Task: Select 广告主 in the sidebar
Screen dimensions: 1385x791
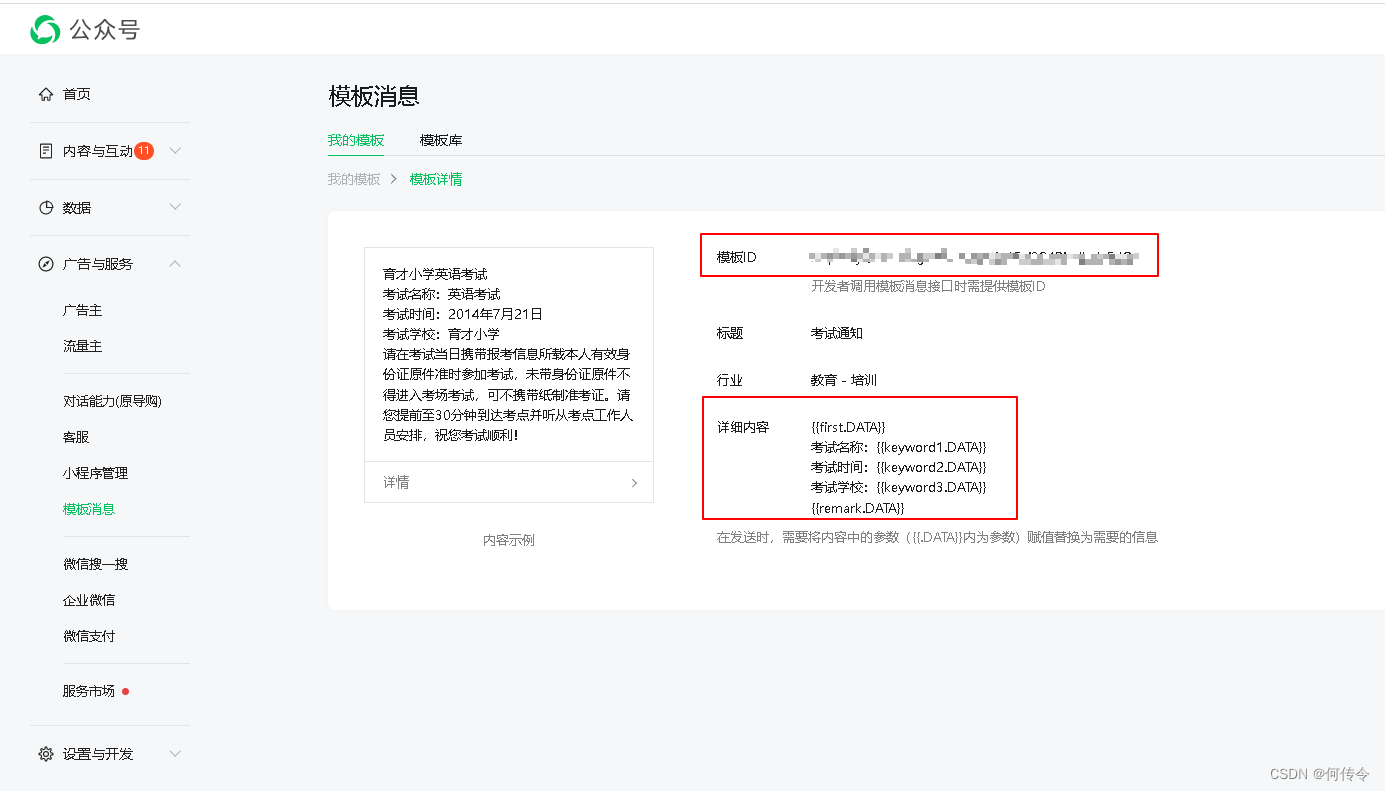Action: point(83,311)
